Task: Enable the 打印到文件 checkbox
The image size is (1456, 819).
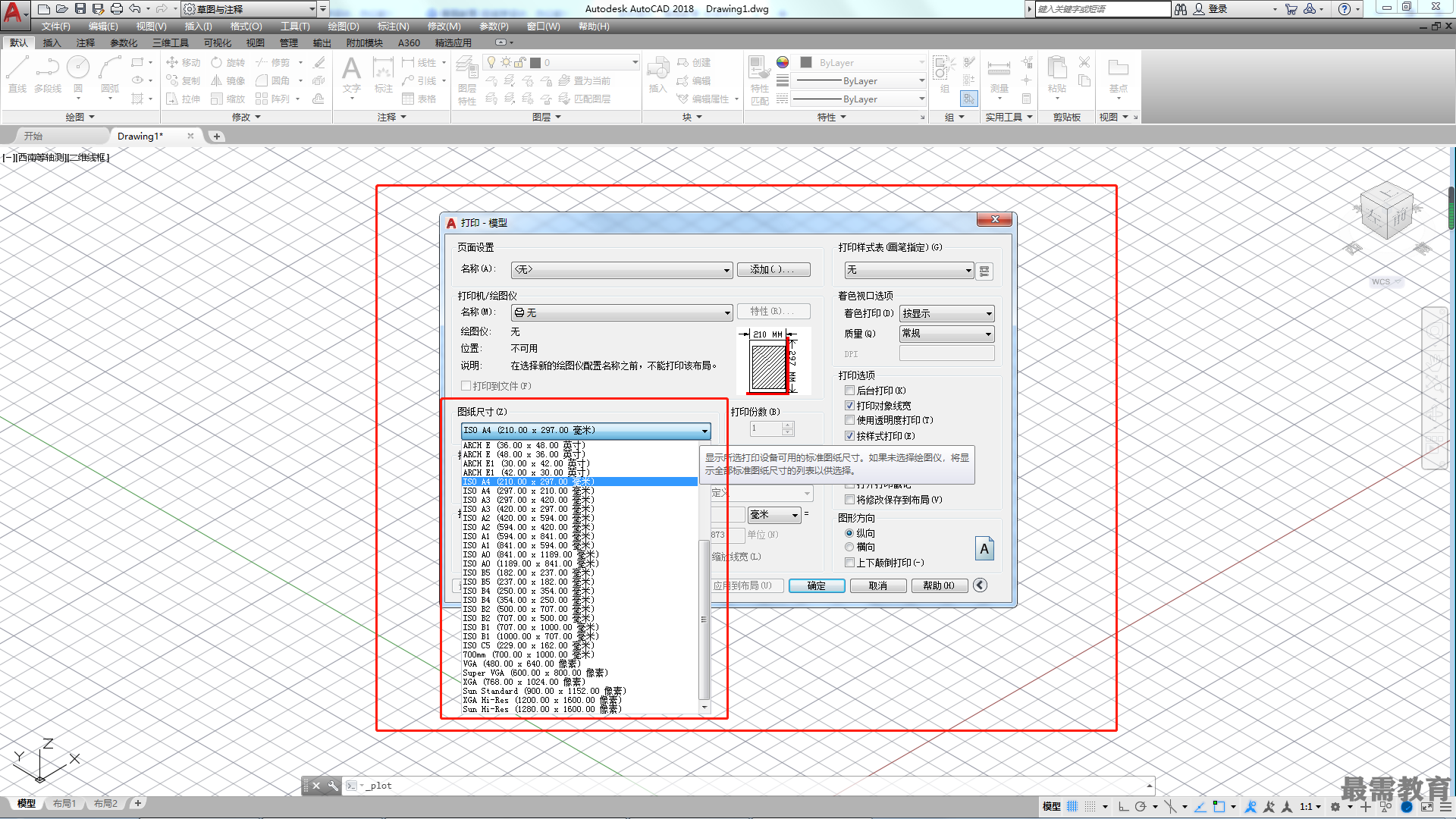Action: 466,385
